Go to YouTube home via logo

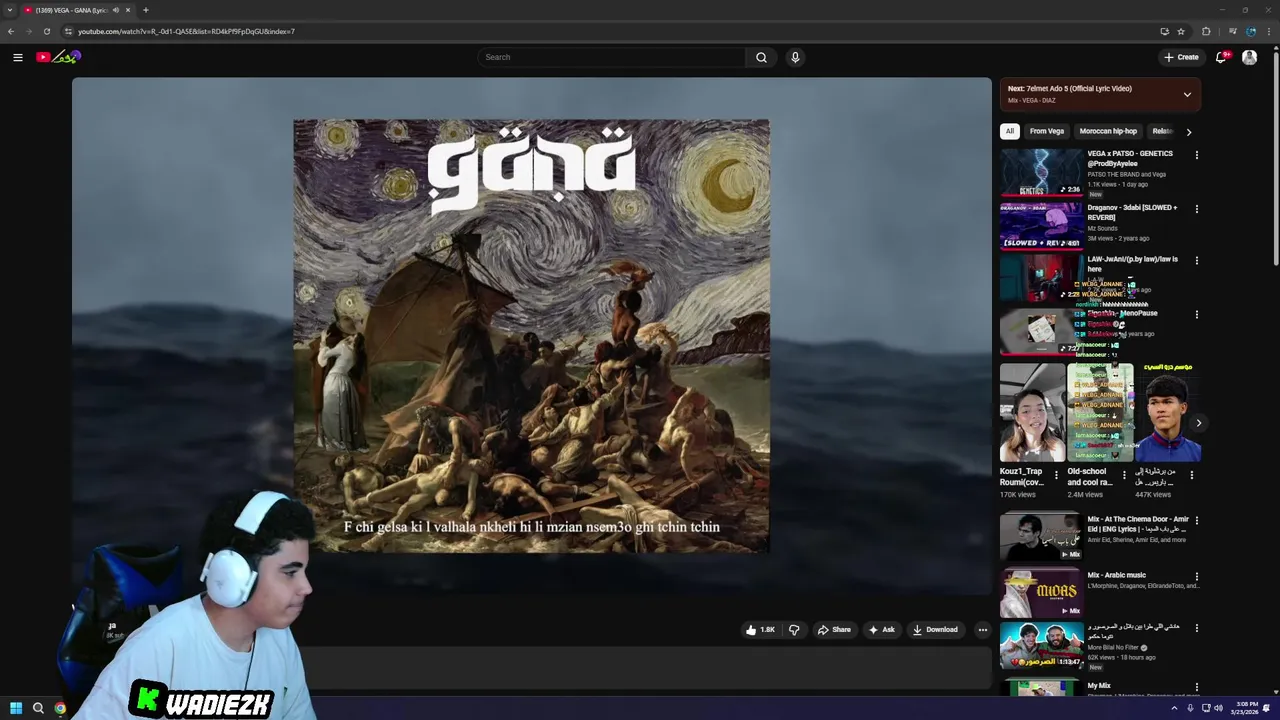coord(57,57)
